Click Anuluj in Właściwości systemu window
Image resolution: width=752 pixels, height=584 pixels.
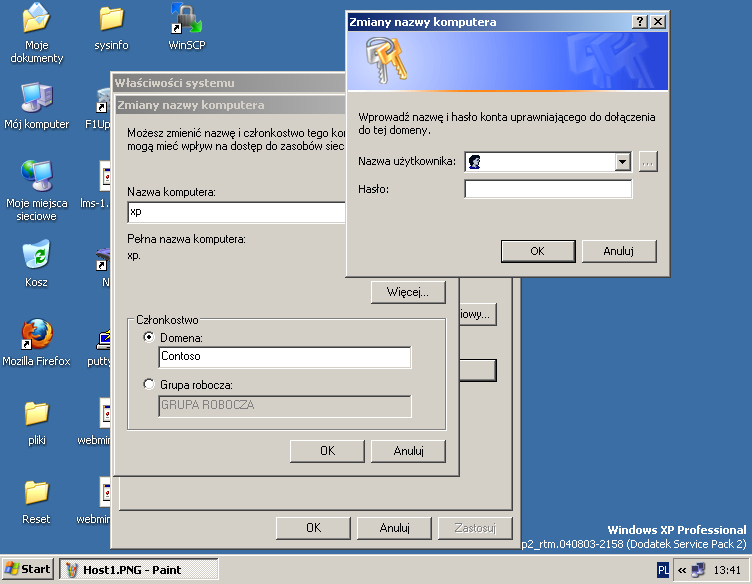point(394,528)
